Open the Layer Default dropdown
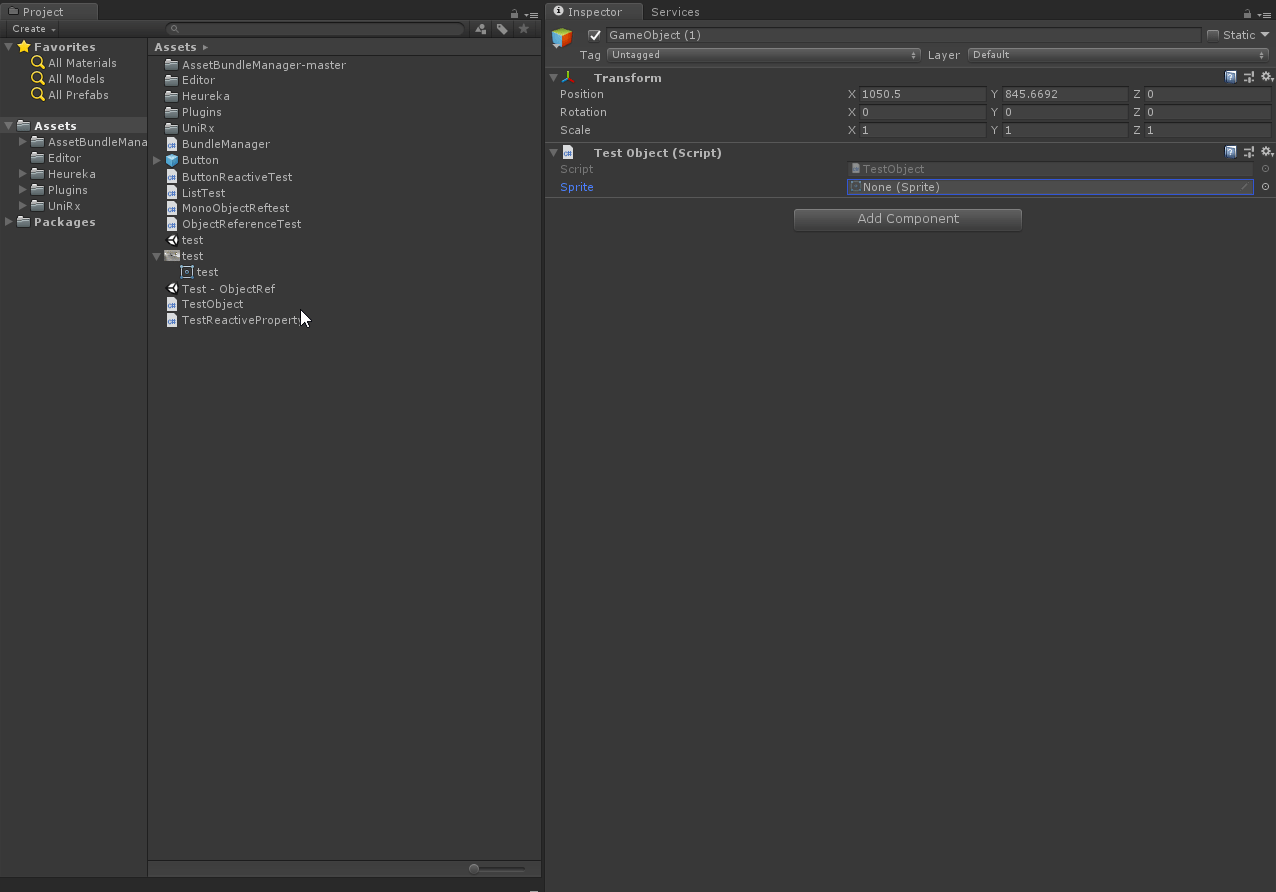This screenshot has width=1276, height=892. click(x=1117, y=55)
